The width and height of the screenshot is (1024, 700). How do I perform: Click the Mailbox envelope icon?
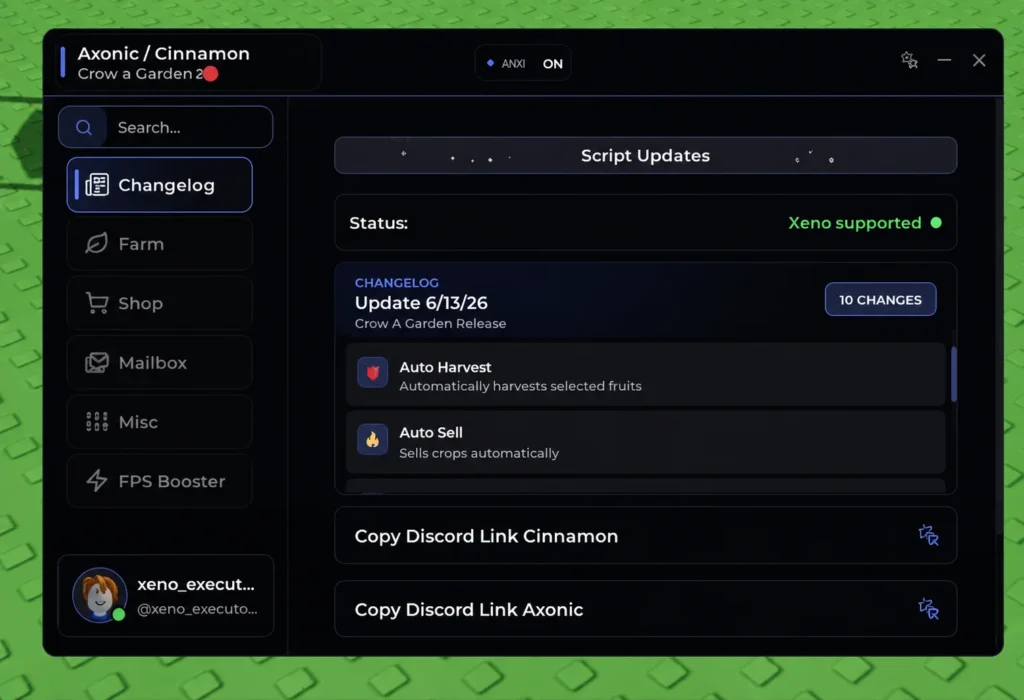tap(97, 362)
